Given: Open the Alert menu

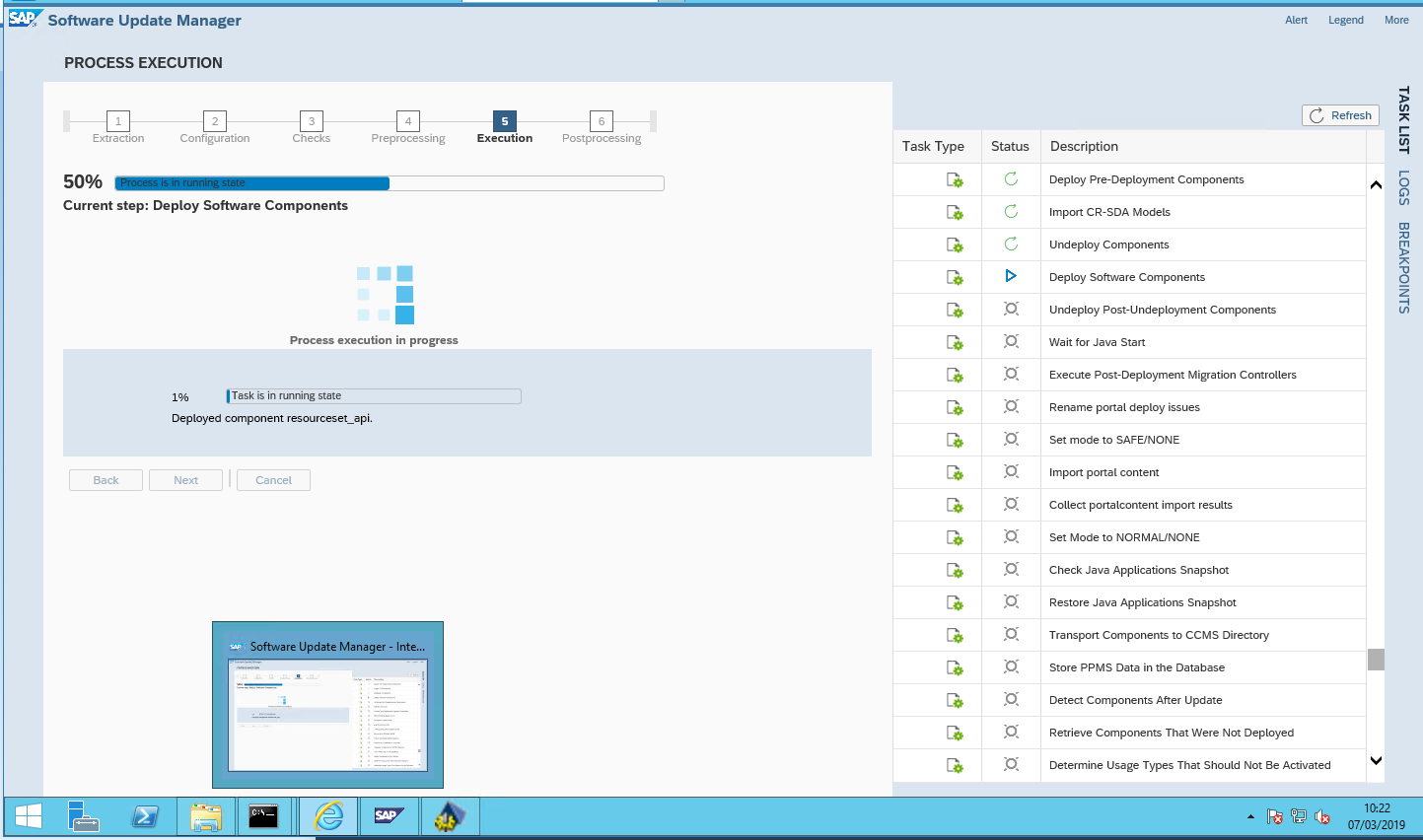Looking at the screenshot, I should click(1296, 20).
